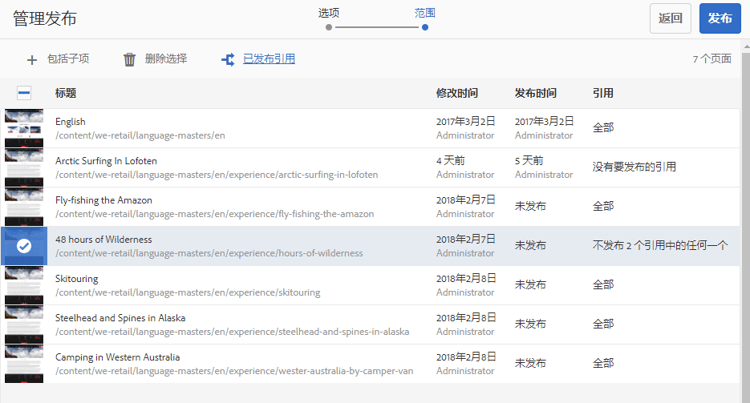Click 全部 in the Fly-fishing the Amazon row
The image size is (750, 403).
(x=603, y=206)
